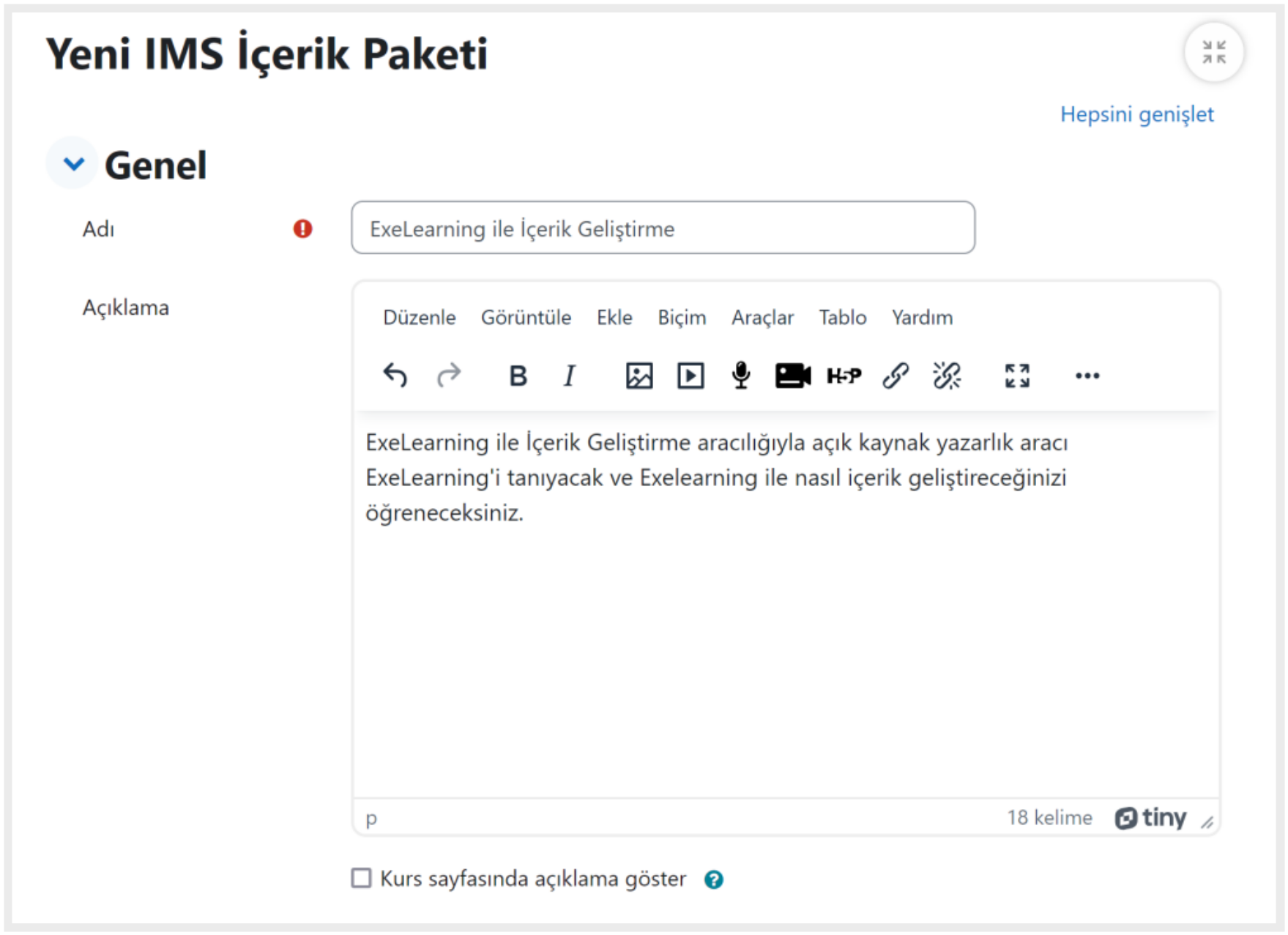This screenshot has width=1288, height=935.
Task: Collapse the Genel section chevron
Action: point(73,163)
